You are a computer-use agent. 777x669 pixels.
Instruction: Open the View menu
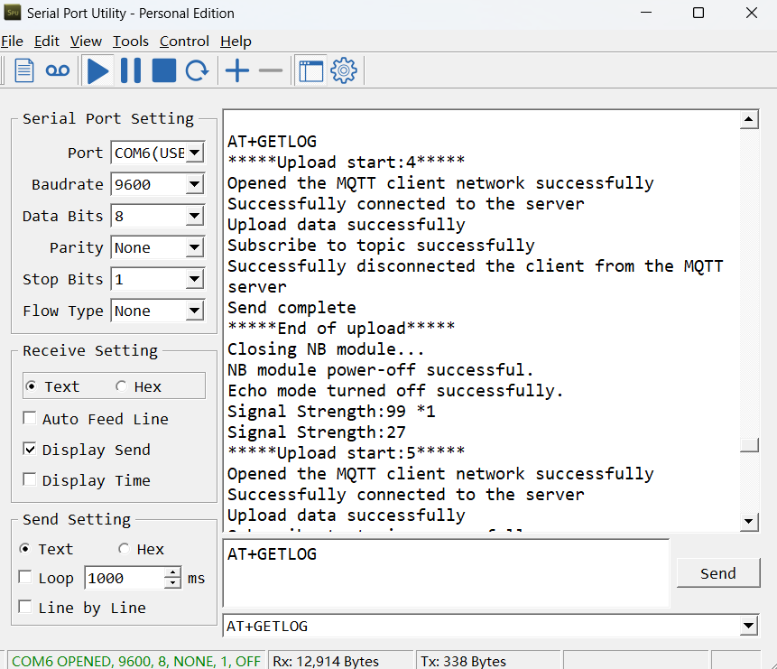pos(86,41)
